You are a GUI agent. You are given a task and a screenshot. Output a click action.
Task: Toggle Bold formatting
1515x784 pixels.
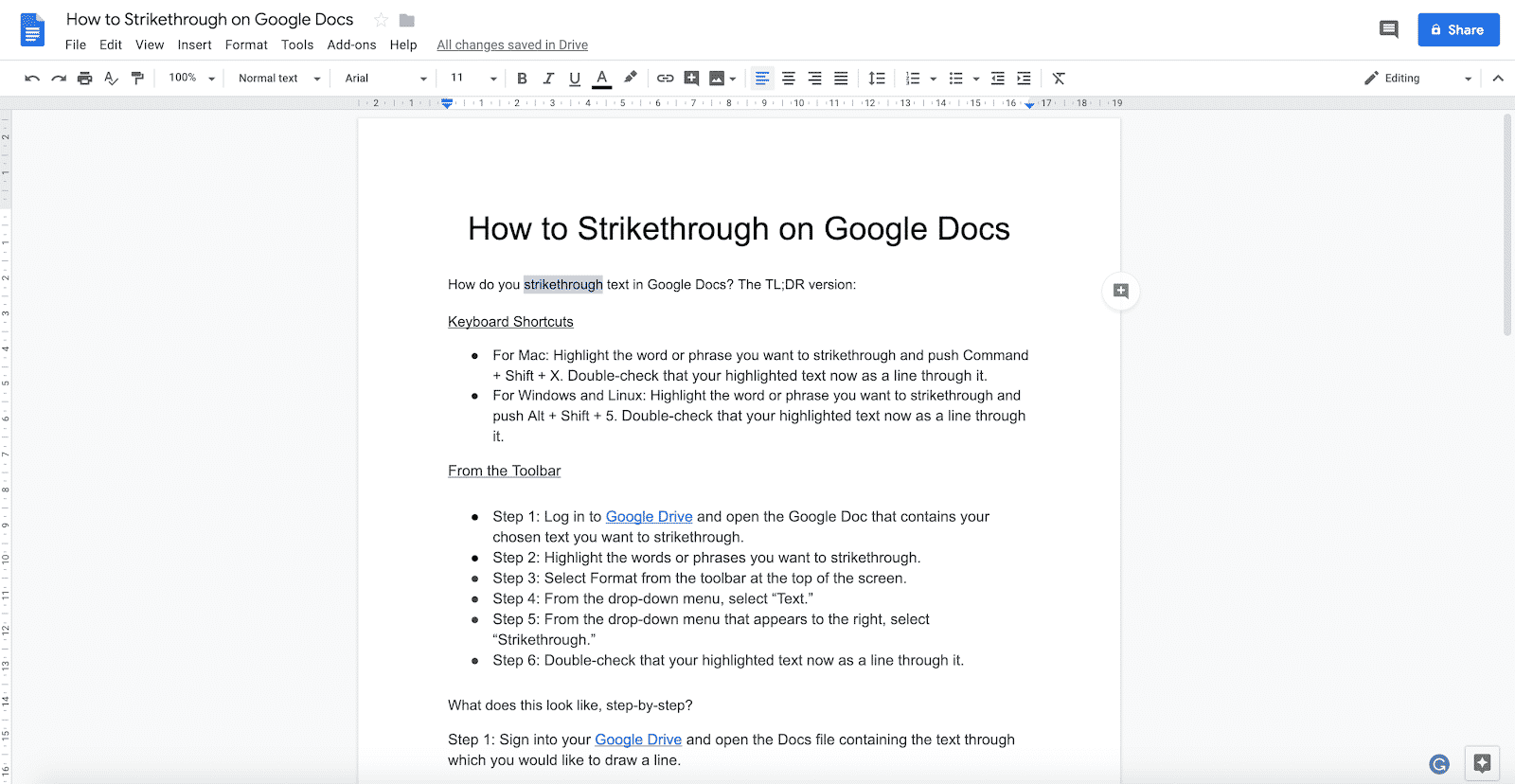[x=522, y=79]
